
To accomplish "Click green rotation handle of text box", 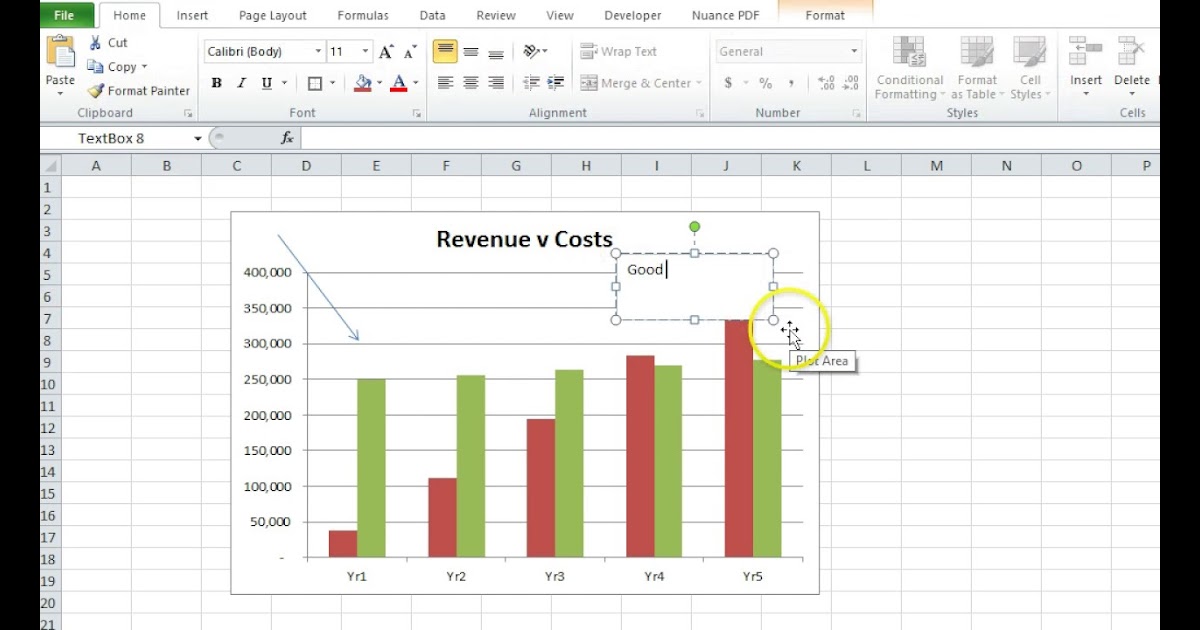I will [x=695, y=228].
